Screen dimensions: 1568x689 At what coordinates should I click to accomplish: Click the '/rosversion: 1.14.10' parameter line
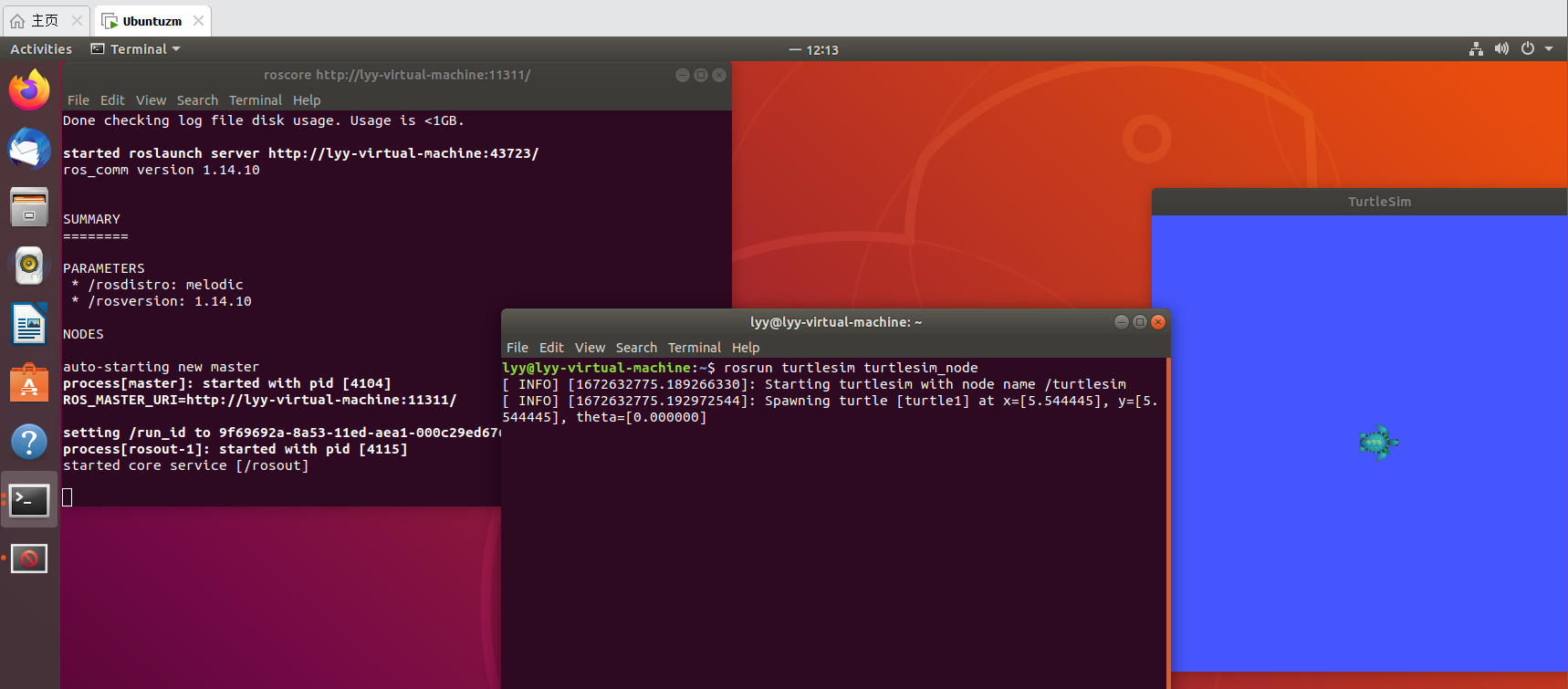162,301
